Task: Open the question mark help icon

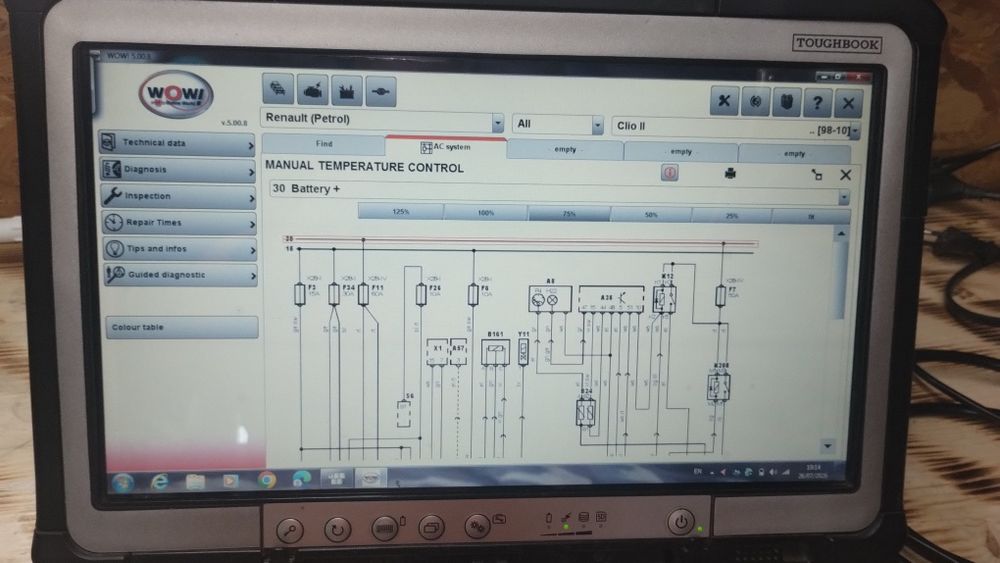Action: (818, 103)
